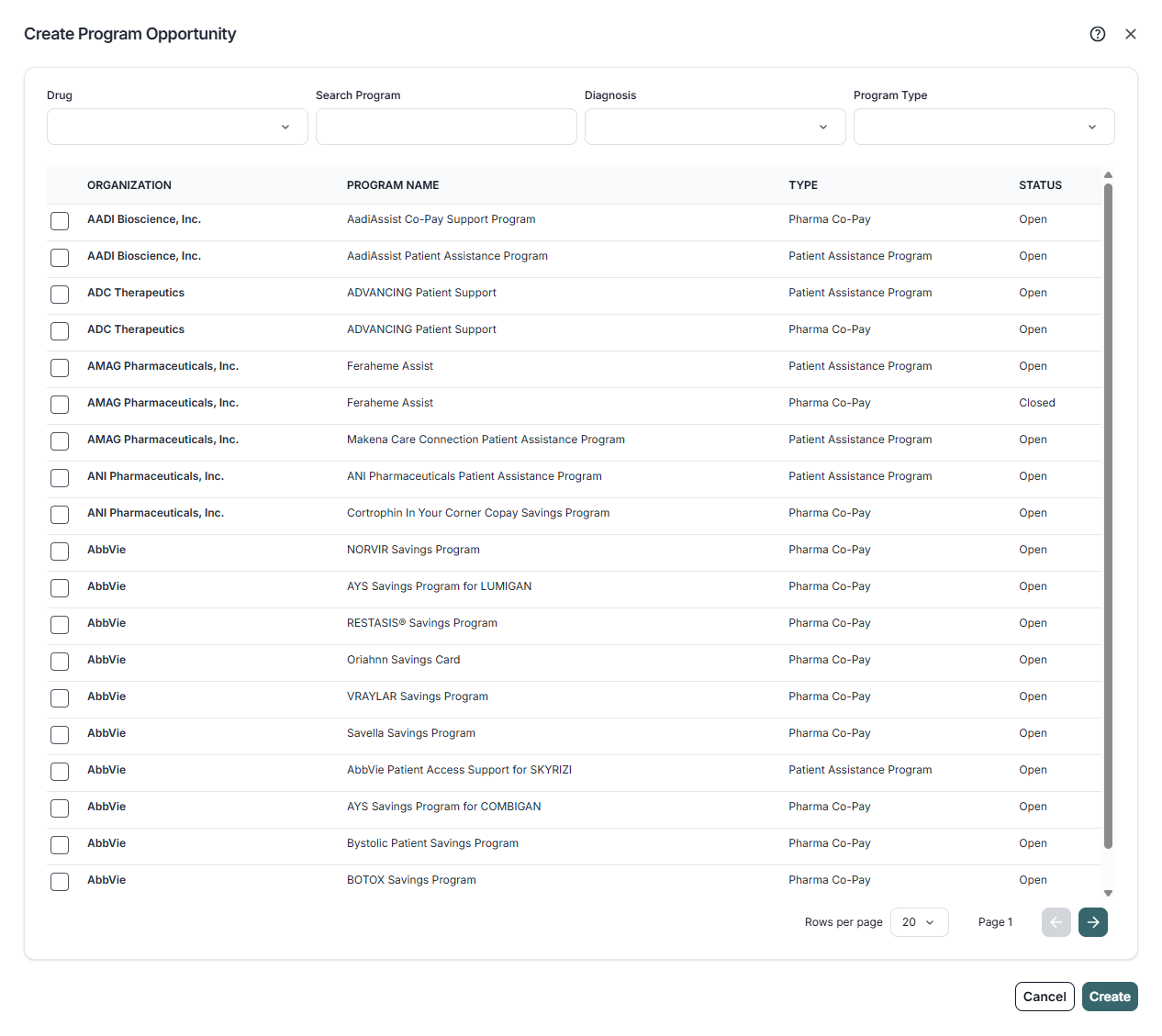Check the Makena Care Connection program row
The height and width of the screenshot is (1036, 1162).
[x=60, y=440]
